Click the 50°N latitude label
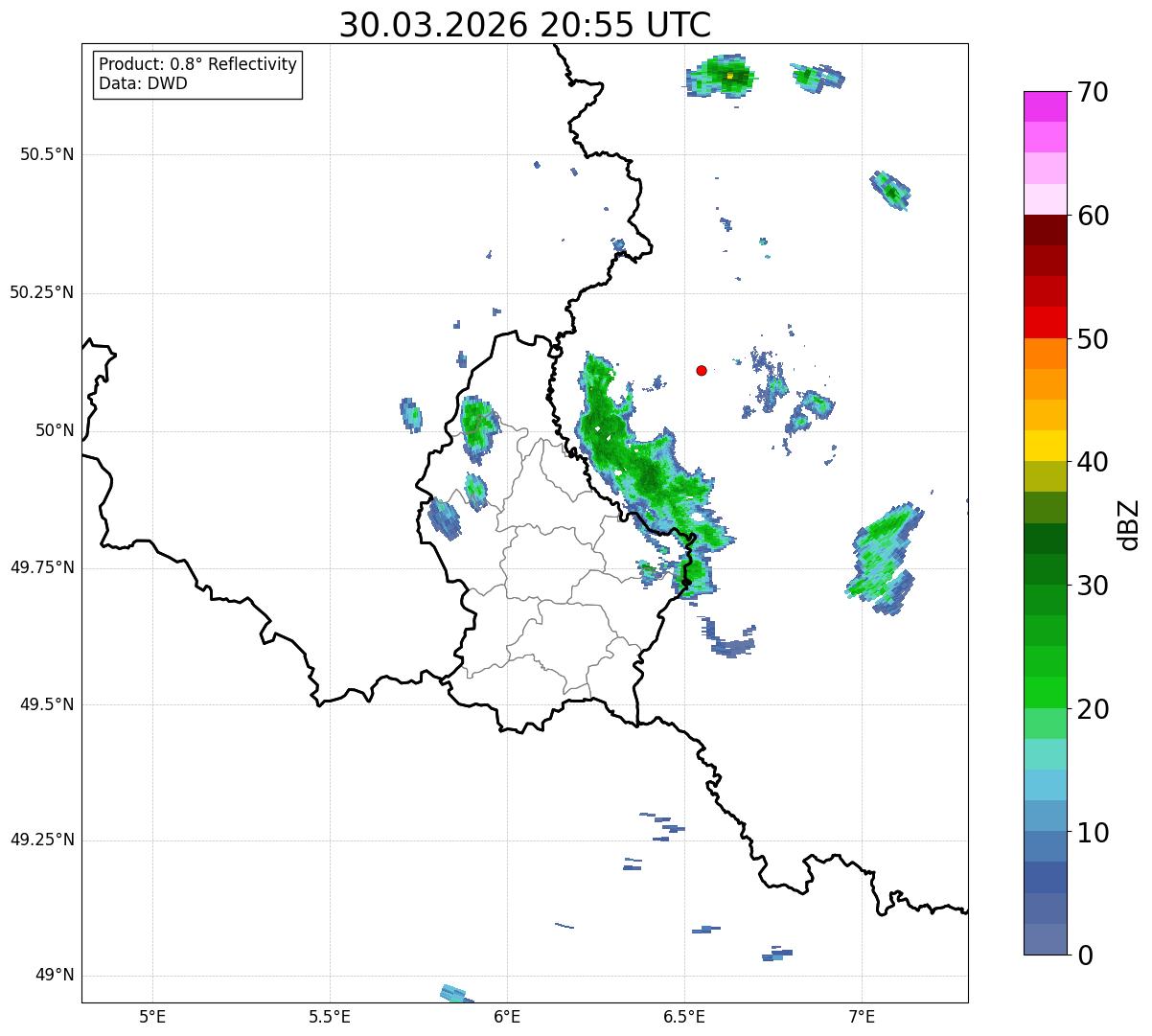 pos(55,430)
